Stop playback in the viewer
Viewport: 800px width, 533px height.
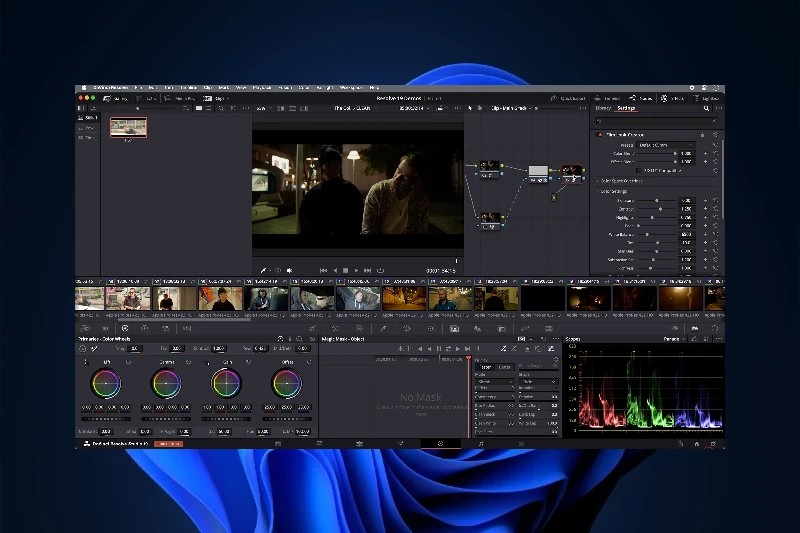345,270
